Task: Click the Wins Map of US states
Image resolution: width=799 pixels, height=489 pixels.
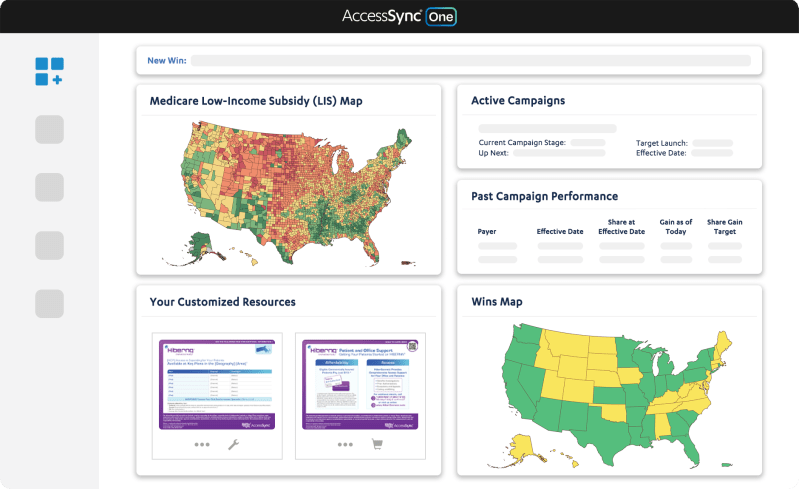Action: (609, 395)
